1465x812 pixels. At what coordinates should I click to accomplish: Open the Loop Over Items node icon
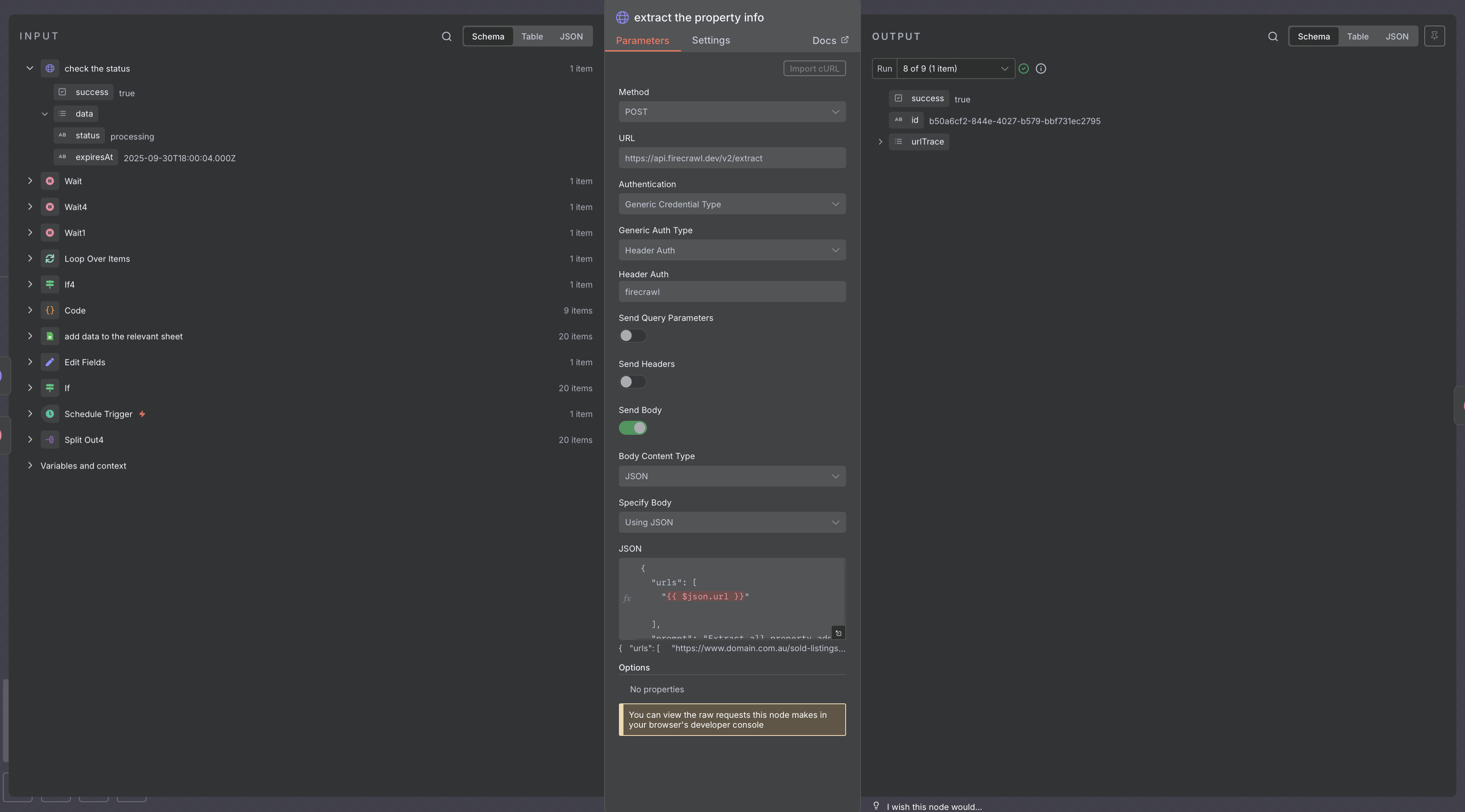point(50,258)
